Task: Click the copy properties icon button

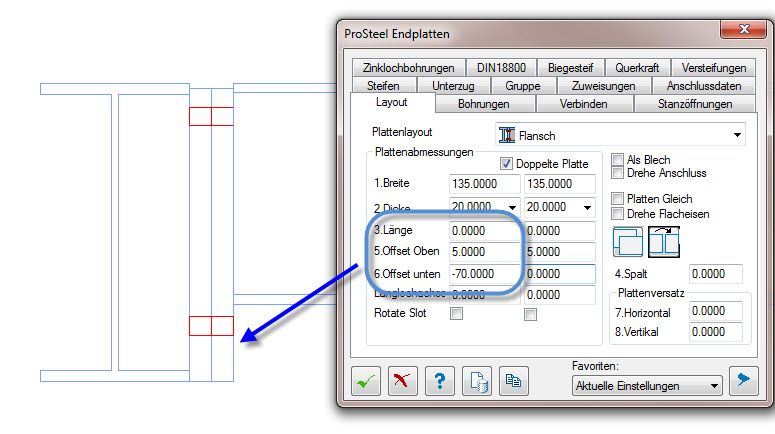Action: point(514,381)
